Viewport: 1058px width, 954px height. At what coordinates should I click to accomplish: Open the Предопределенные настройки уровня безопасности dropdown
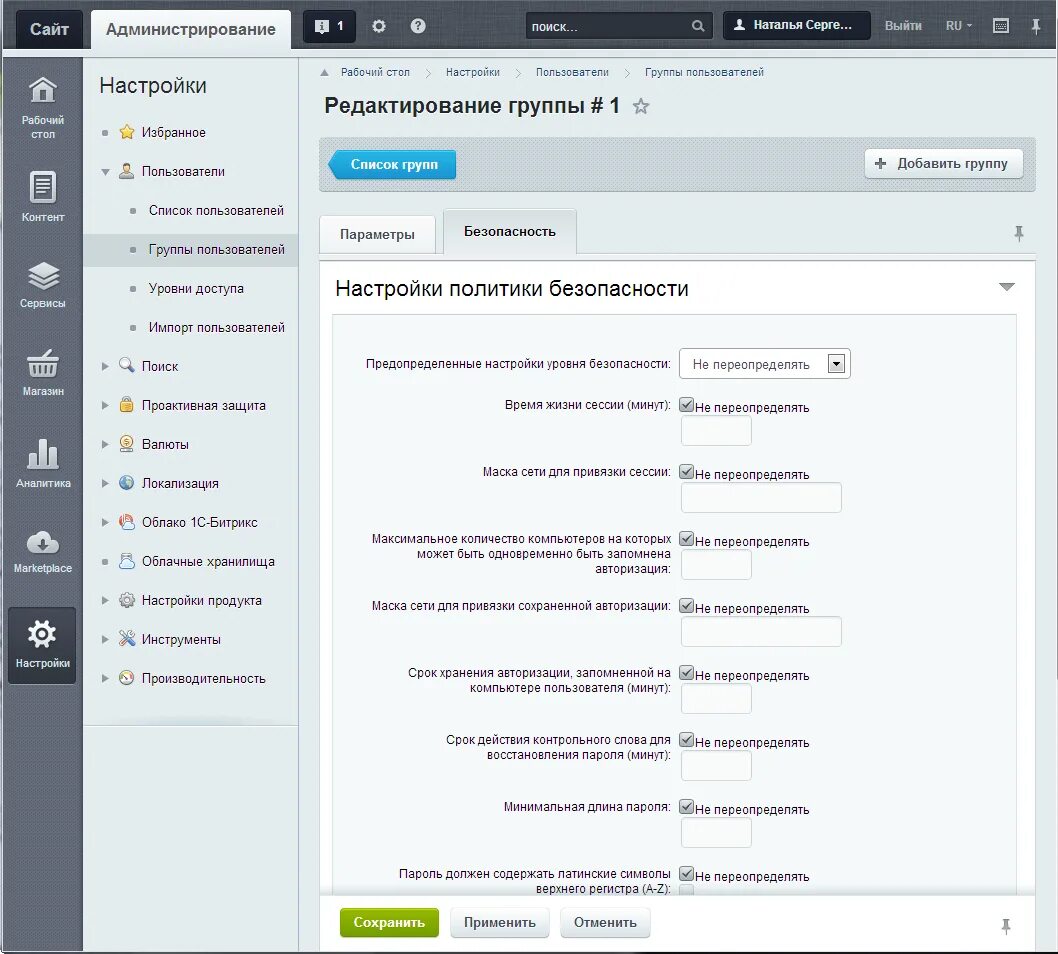click(764, 364)
